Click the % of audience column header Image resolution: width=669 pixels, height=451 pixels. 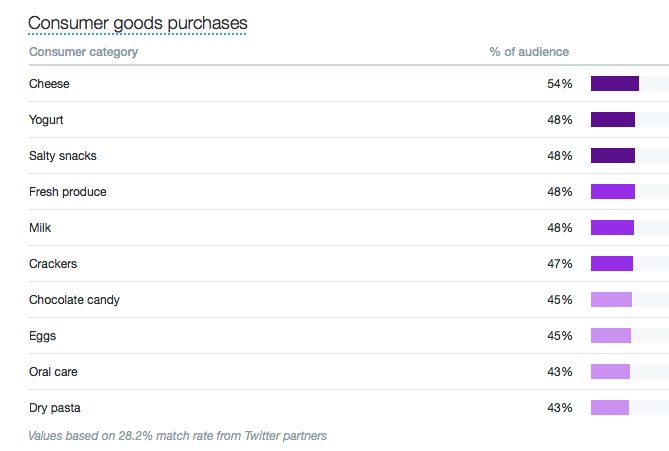(529, 52)
